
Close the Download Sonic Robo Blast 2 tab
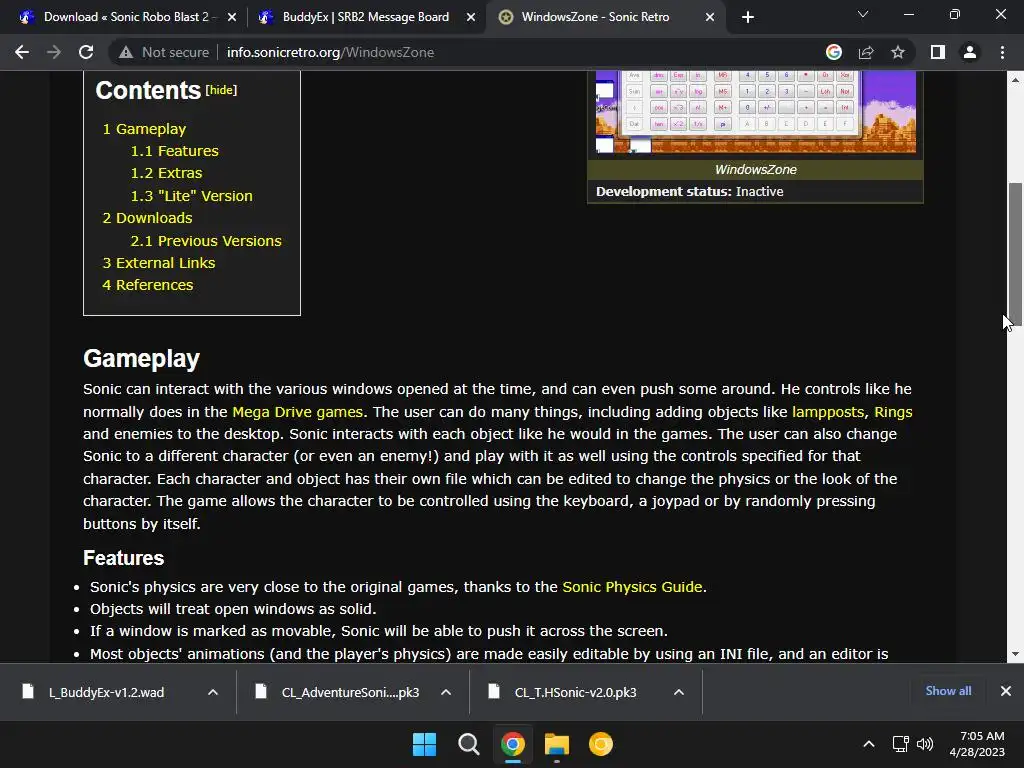point(232,17)
